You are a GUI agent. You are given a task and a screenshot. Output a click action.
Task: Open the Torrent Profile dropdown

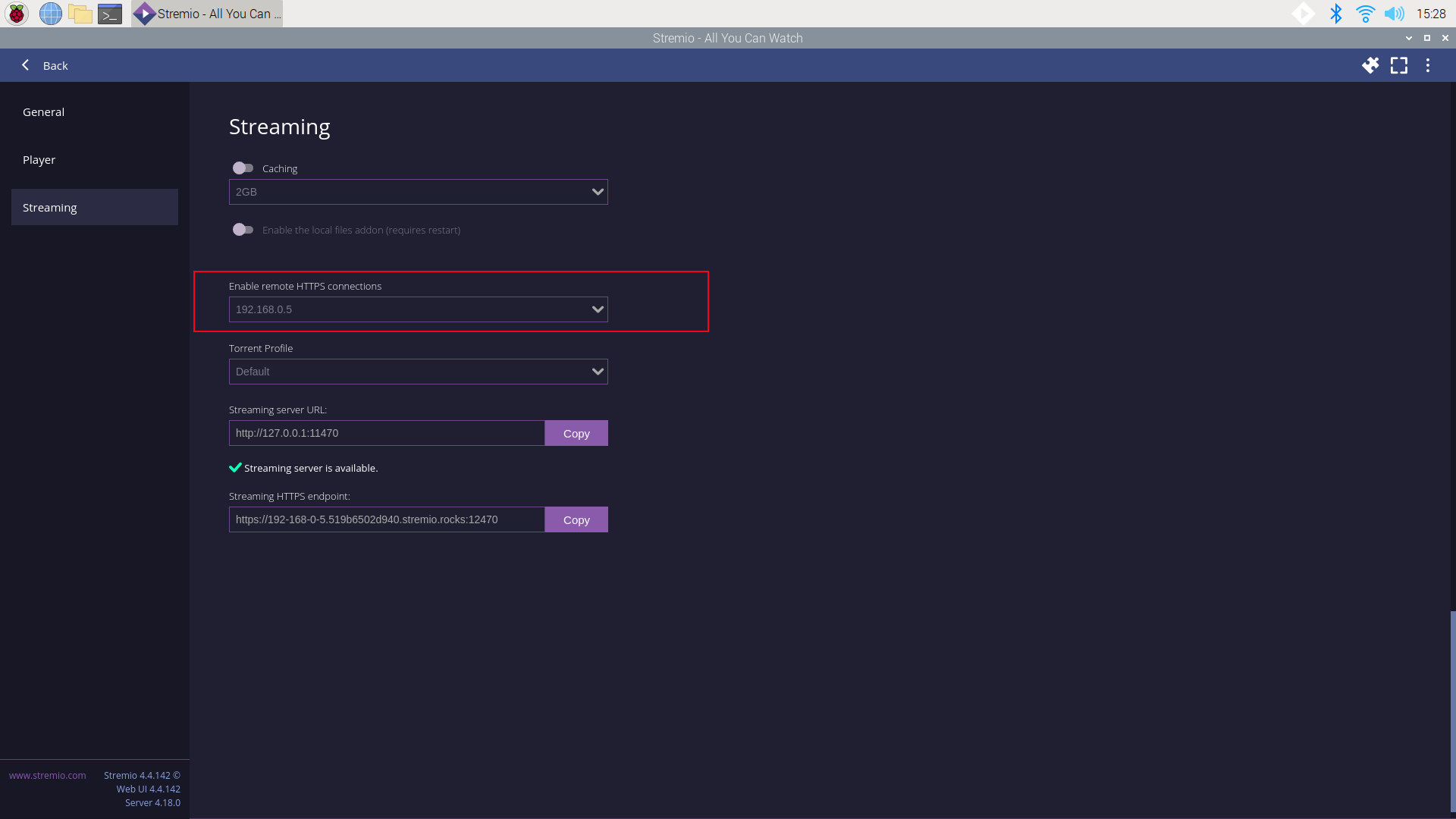419,372
